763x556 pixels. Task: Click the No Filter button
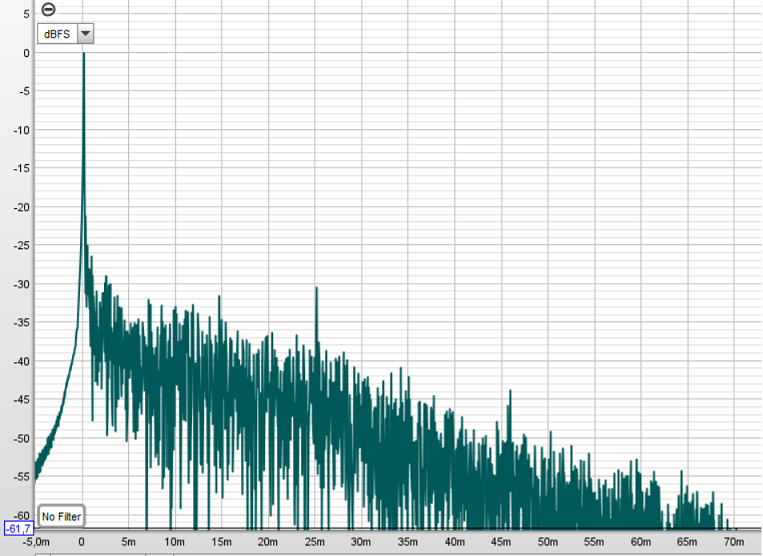(x=61, y=517)
